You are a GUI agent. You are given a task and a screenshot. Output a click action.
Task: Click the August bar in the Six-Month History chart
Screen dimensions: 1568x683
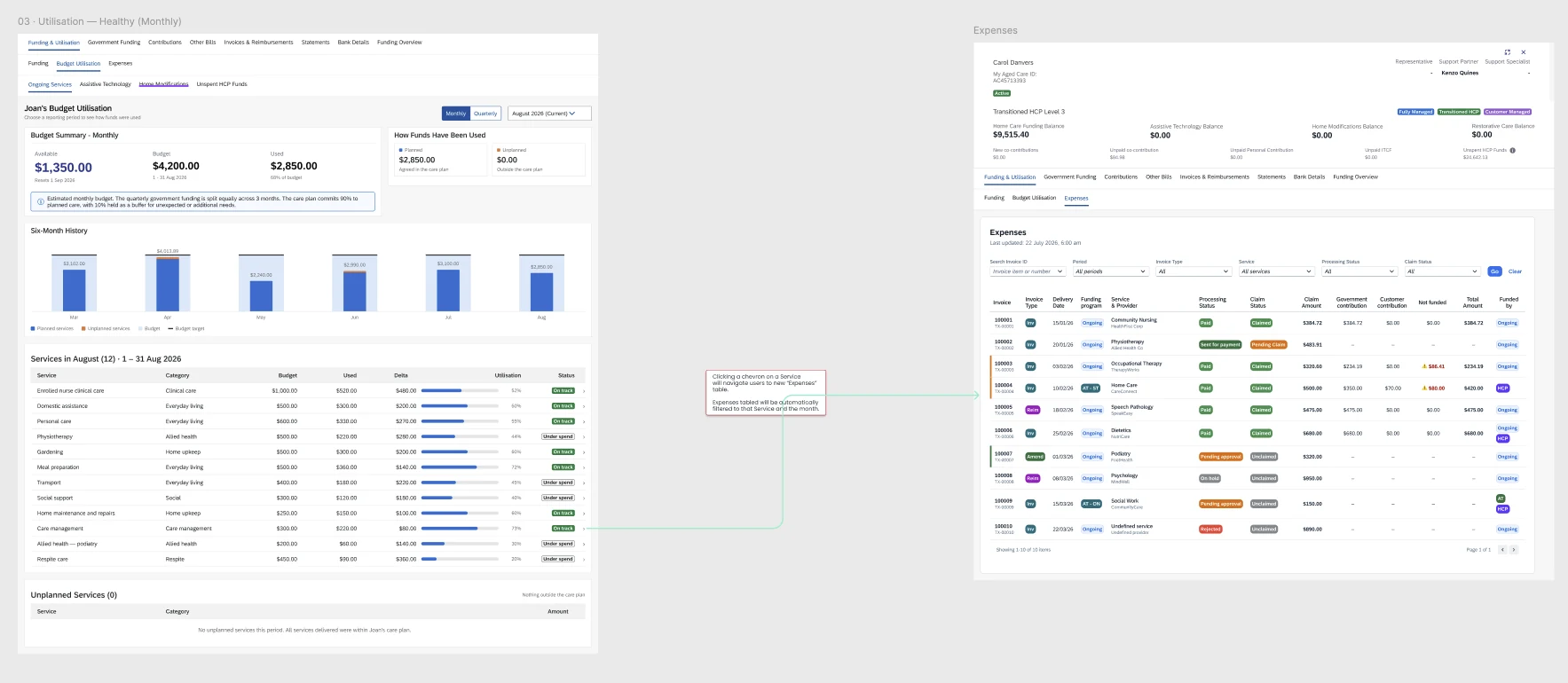click(541, 291)
